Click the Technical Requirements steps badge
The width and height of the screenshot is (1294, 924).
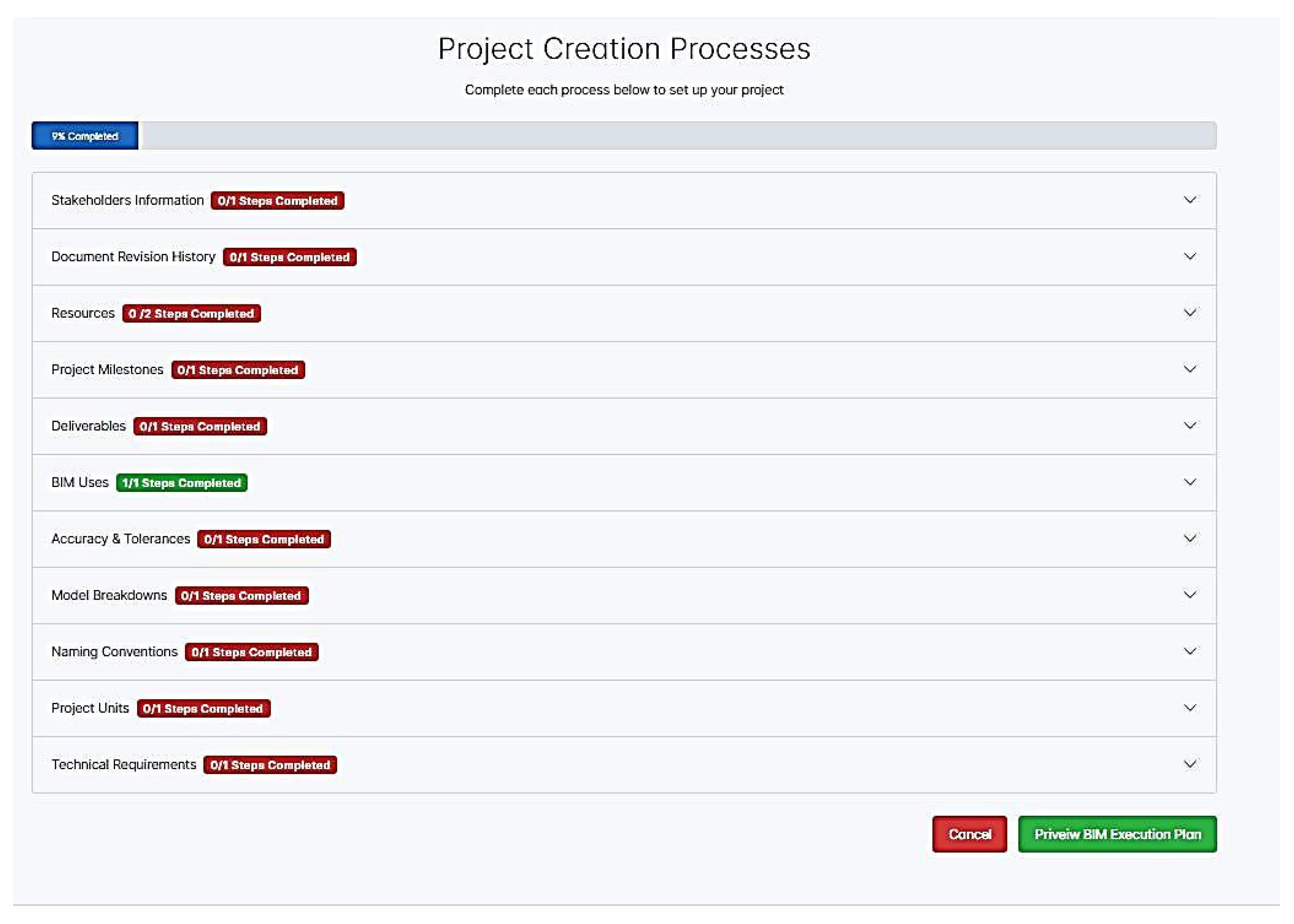coord(270,765)
